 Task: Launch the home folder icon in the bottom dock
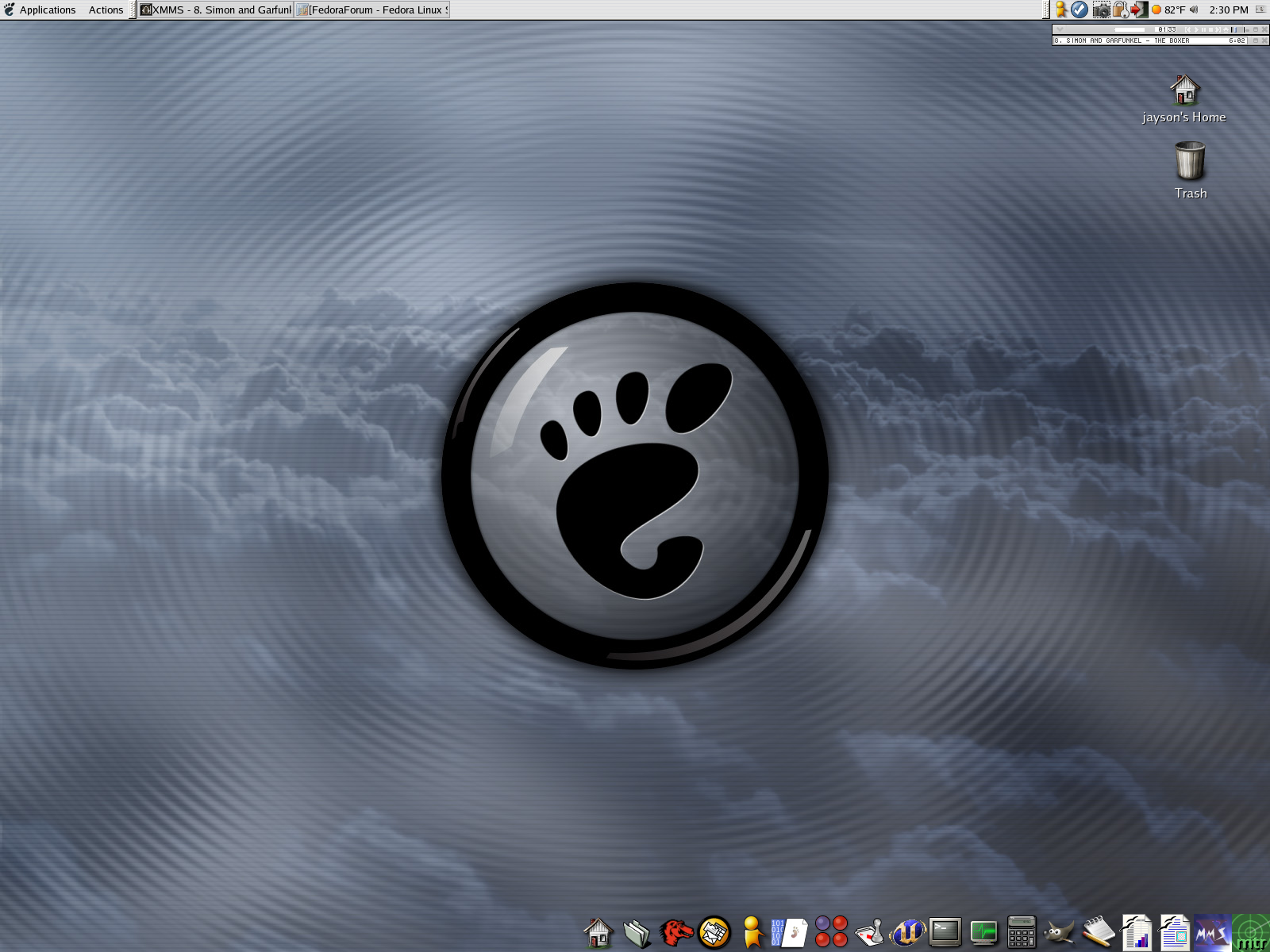598,932
